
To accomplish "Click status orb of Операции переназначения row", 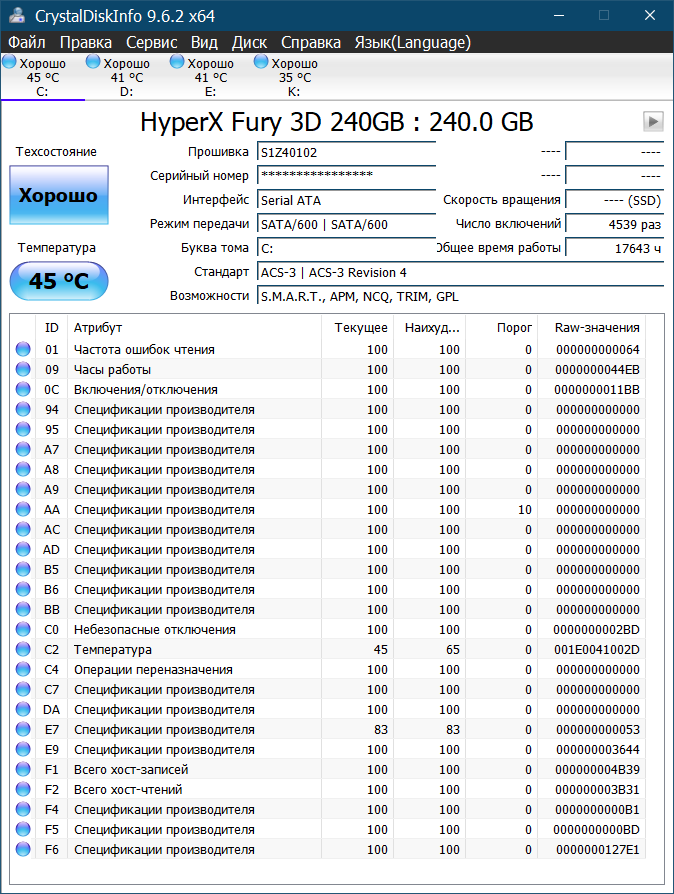I will coord(23,669).
